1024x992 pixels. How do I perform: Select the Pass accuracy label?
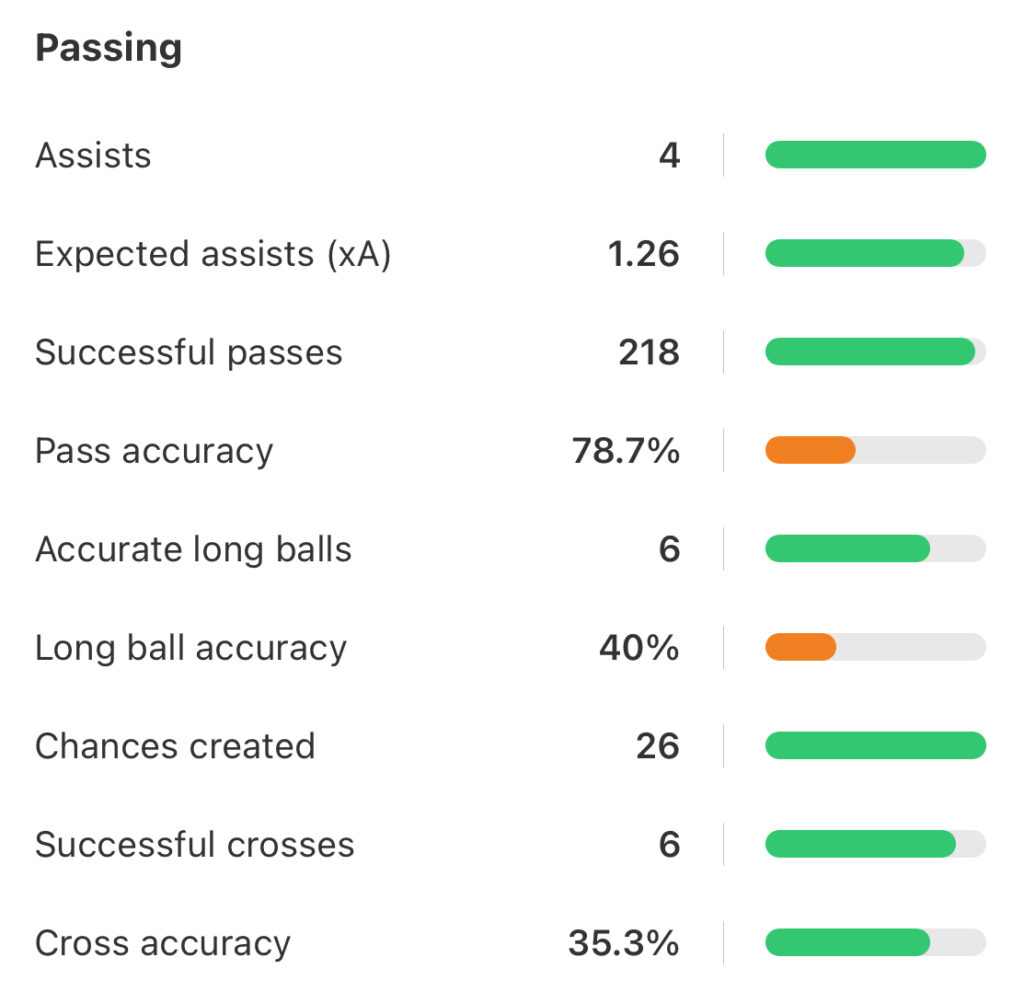pyautogui.click(x=154, y=451)
